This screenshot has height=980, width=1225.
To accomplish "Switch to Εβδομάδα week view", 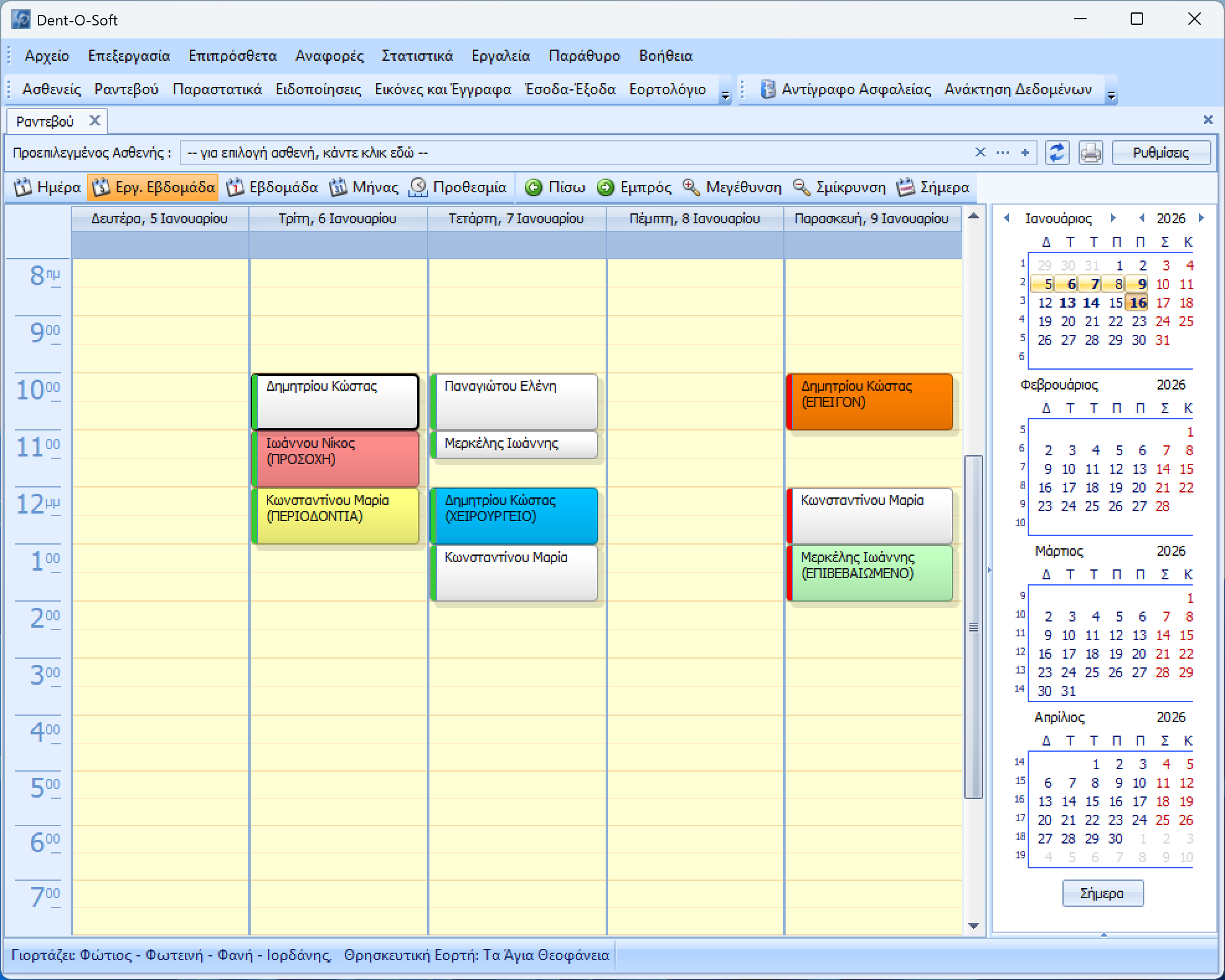I will click(272, 187).
